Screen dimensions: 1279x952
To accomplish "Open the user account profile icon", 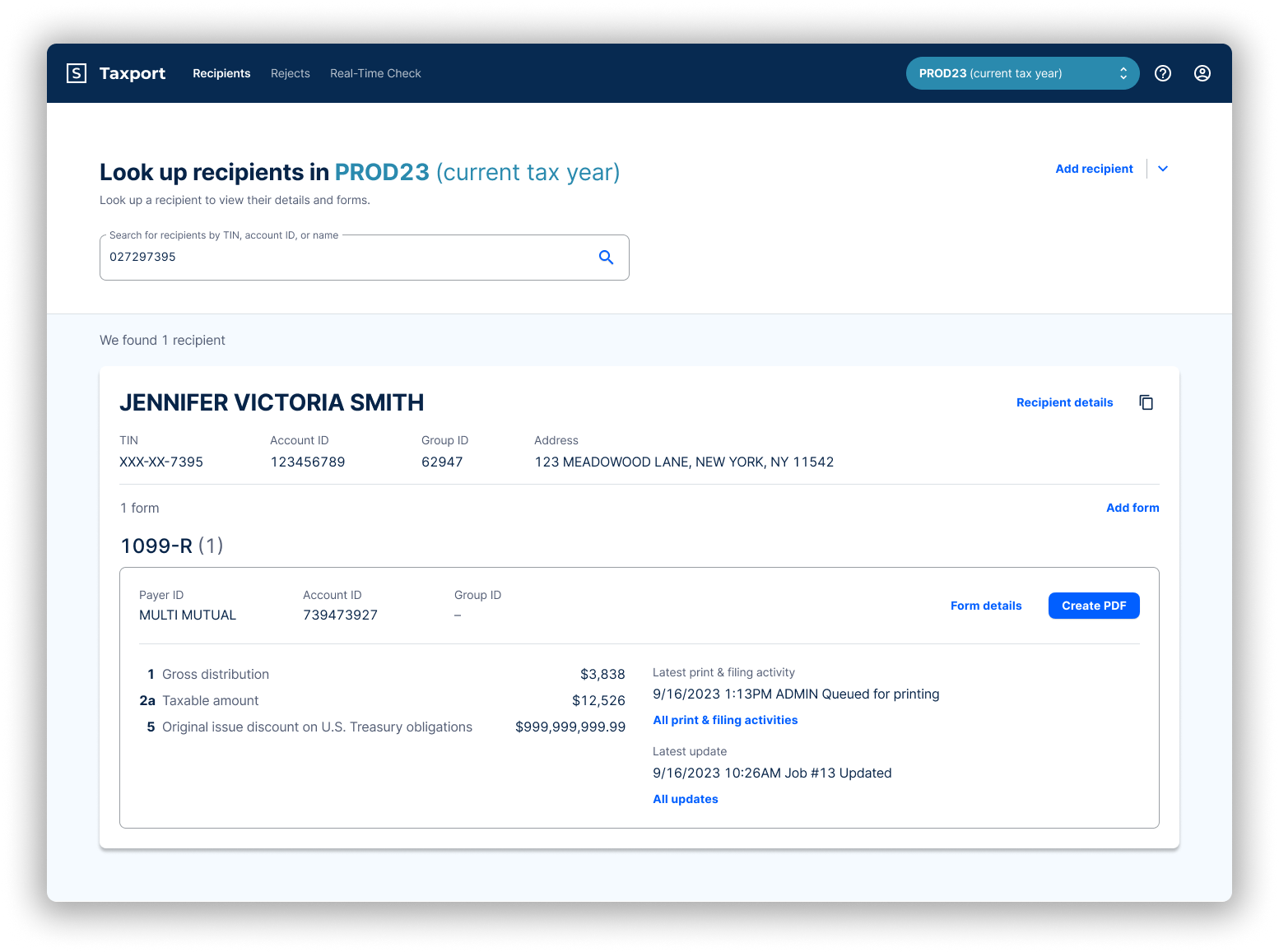I will tap(1202, 73).
